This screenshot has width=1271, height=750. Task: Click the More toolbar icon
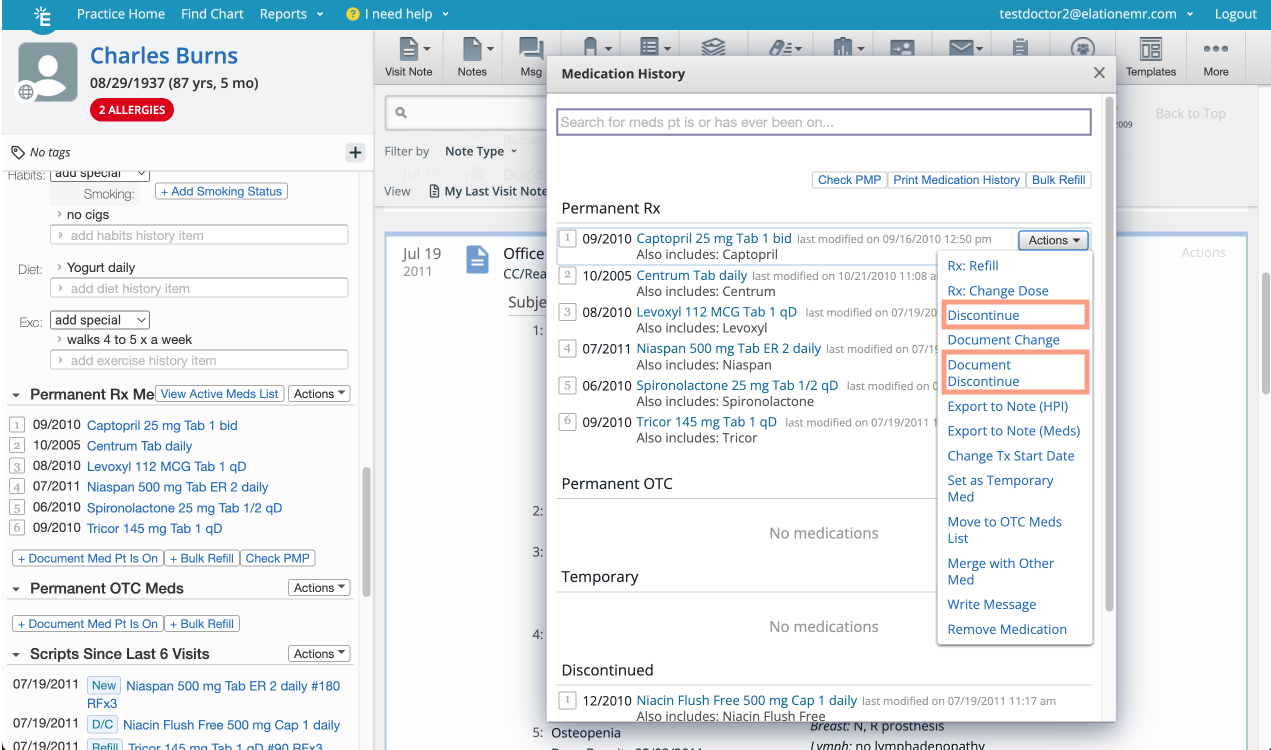tap(1216, 56)
